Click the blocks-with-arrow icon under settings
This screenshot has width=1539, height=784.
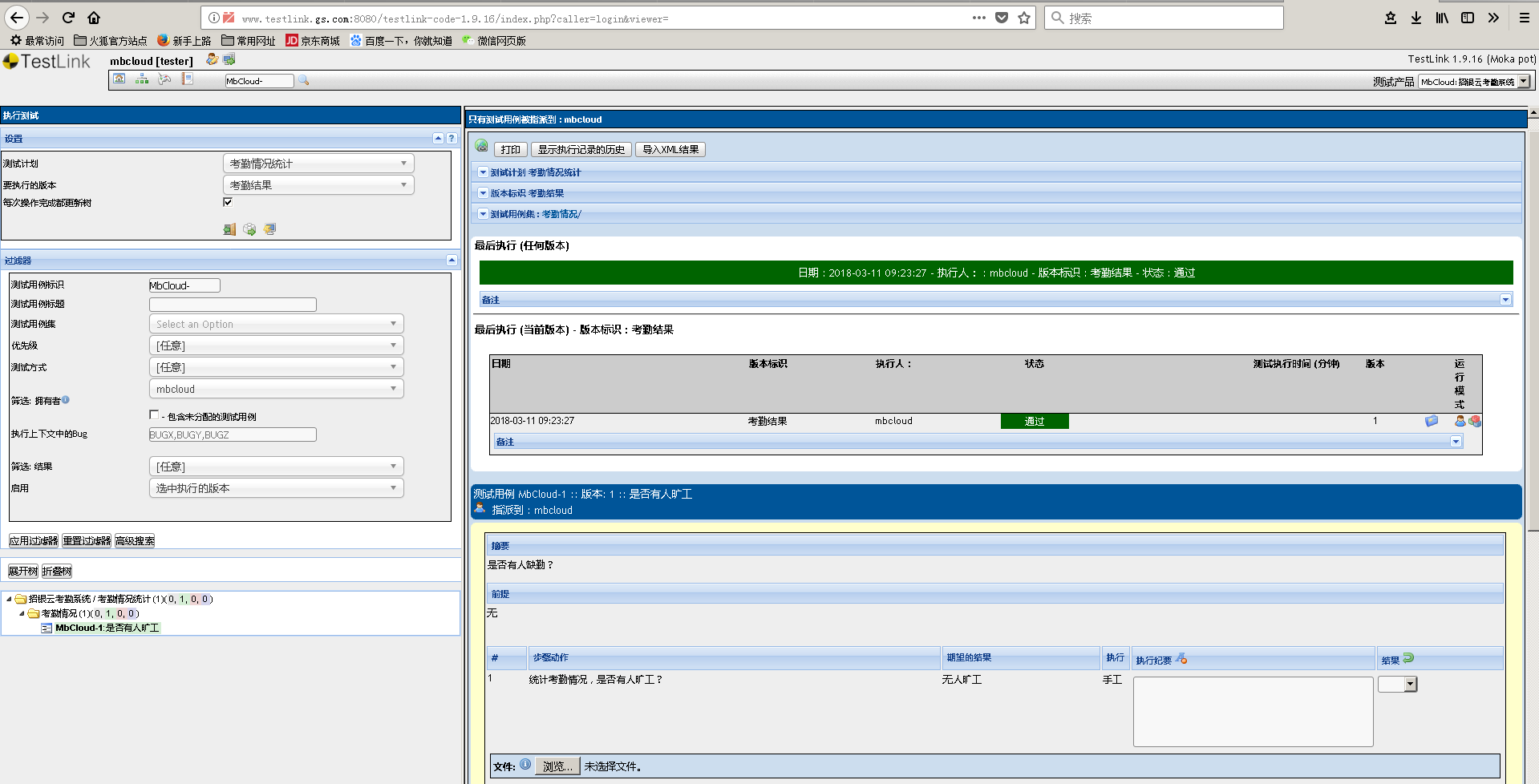pos(249,229)
